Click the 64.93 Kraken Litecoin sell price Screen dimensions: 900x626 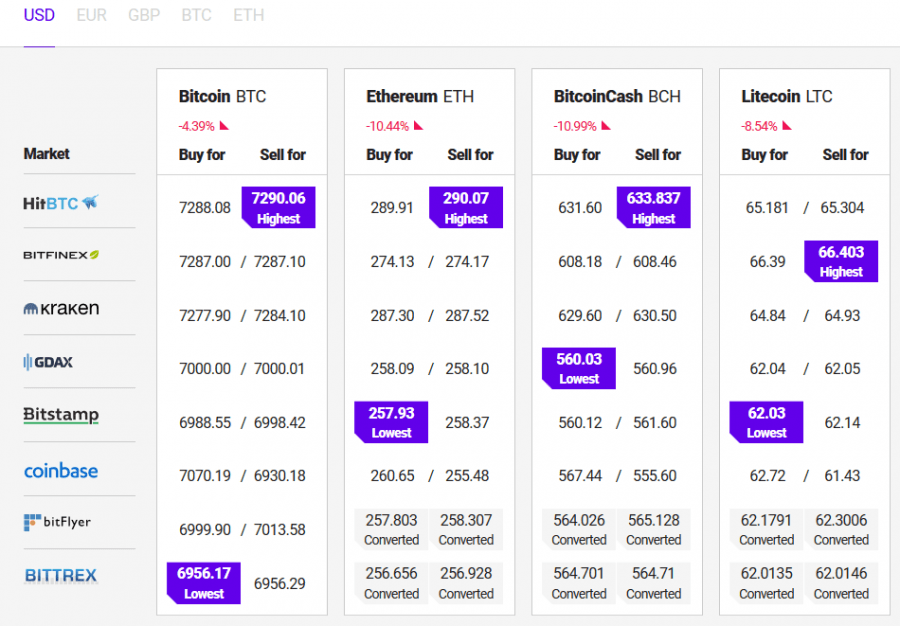[x=842, y=316]
